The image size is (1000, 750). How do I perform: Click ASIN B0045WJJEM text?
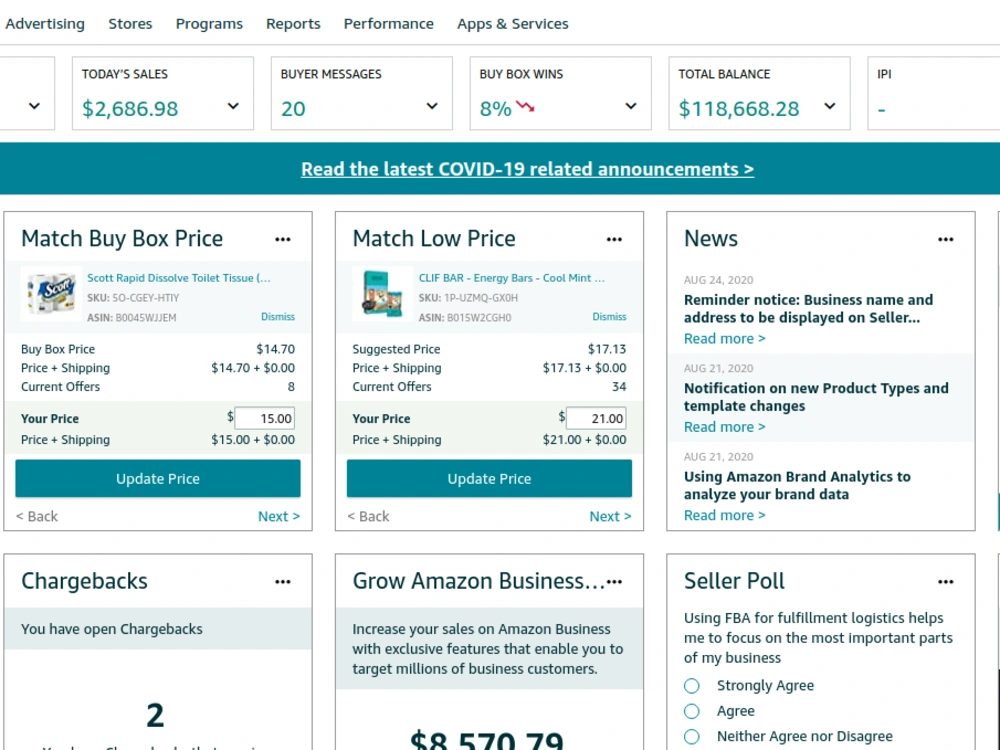click(131, 318)
